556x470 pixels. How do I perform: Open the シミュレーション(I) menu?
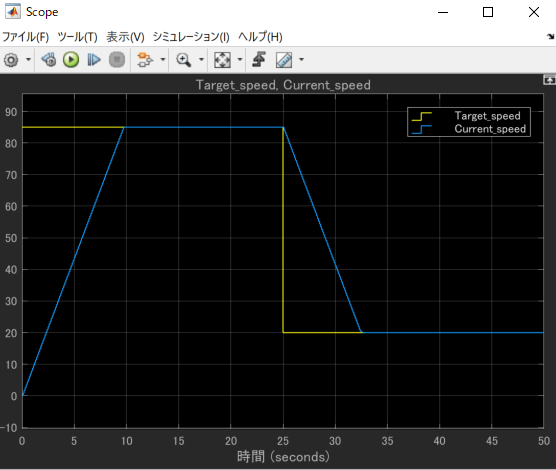coord(191,37)
